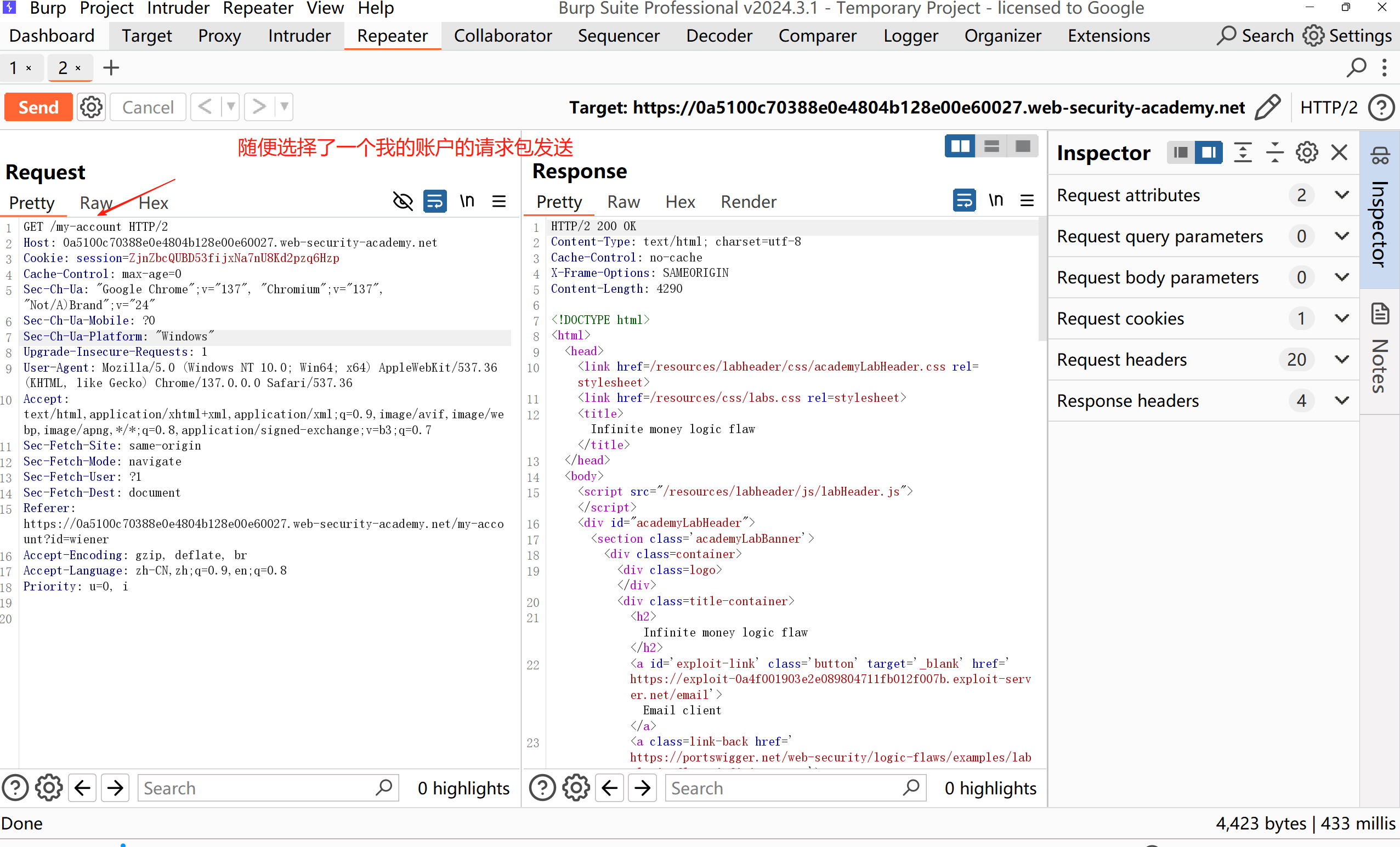This screenshot has height=847, width=1400.
Task: Toggle \n newline display in Response panel
Action: [x=995, y=200]
